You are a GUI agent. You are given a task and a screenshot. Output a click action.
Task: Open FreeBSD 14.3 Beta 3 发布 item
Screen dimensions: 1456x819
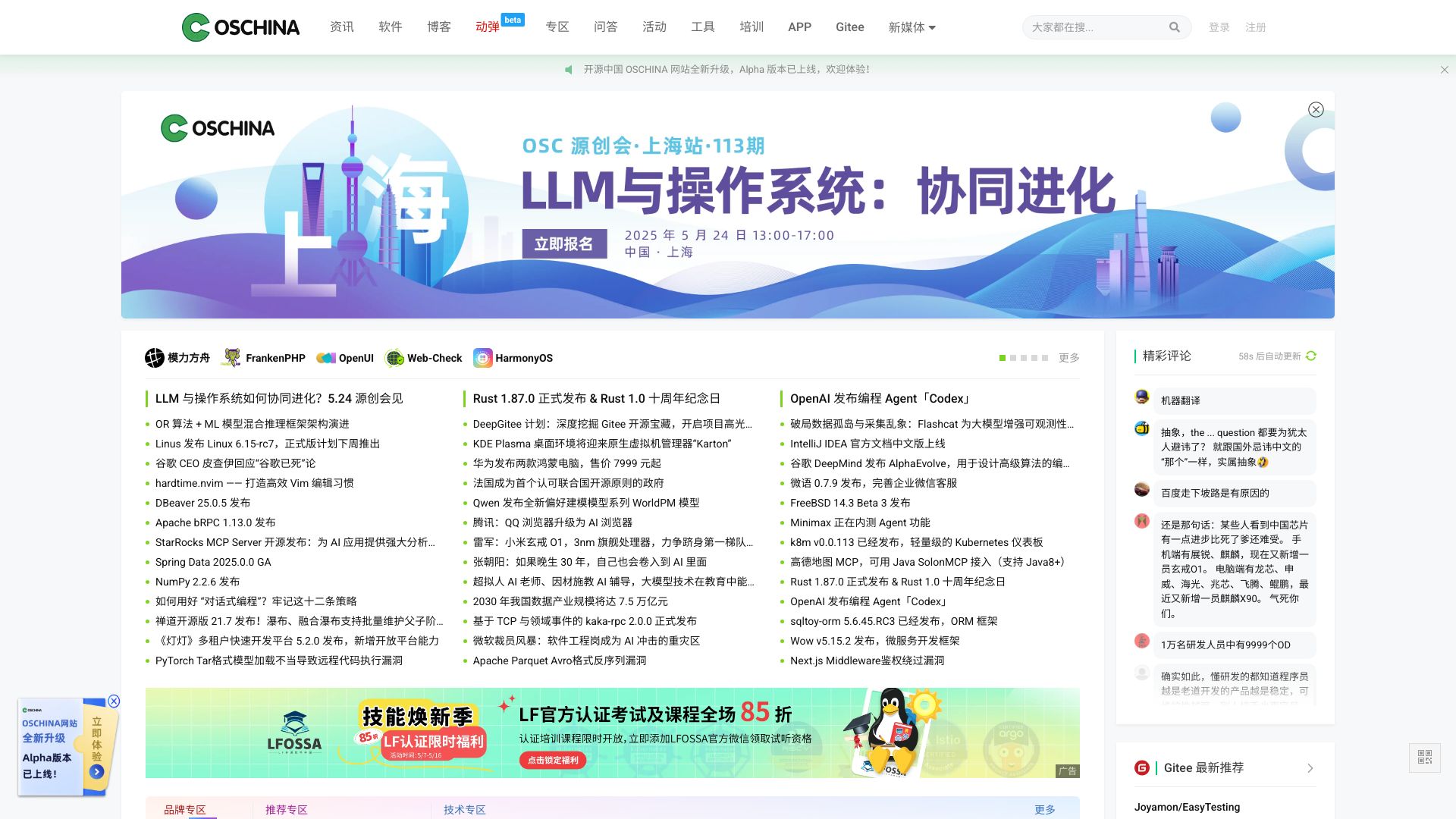850,503
